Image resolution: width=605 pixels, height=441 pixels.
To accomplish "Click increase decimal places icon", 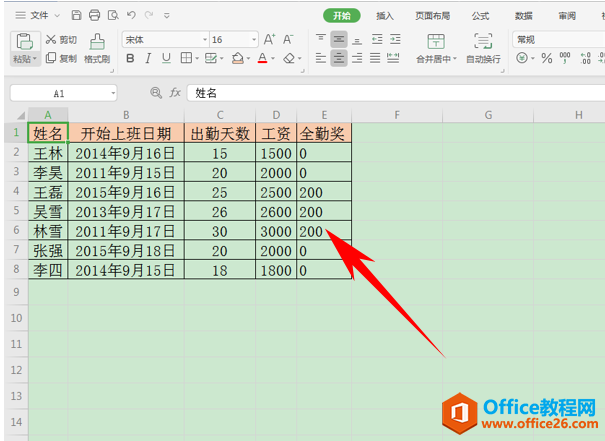I will point(585,58).
